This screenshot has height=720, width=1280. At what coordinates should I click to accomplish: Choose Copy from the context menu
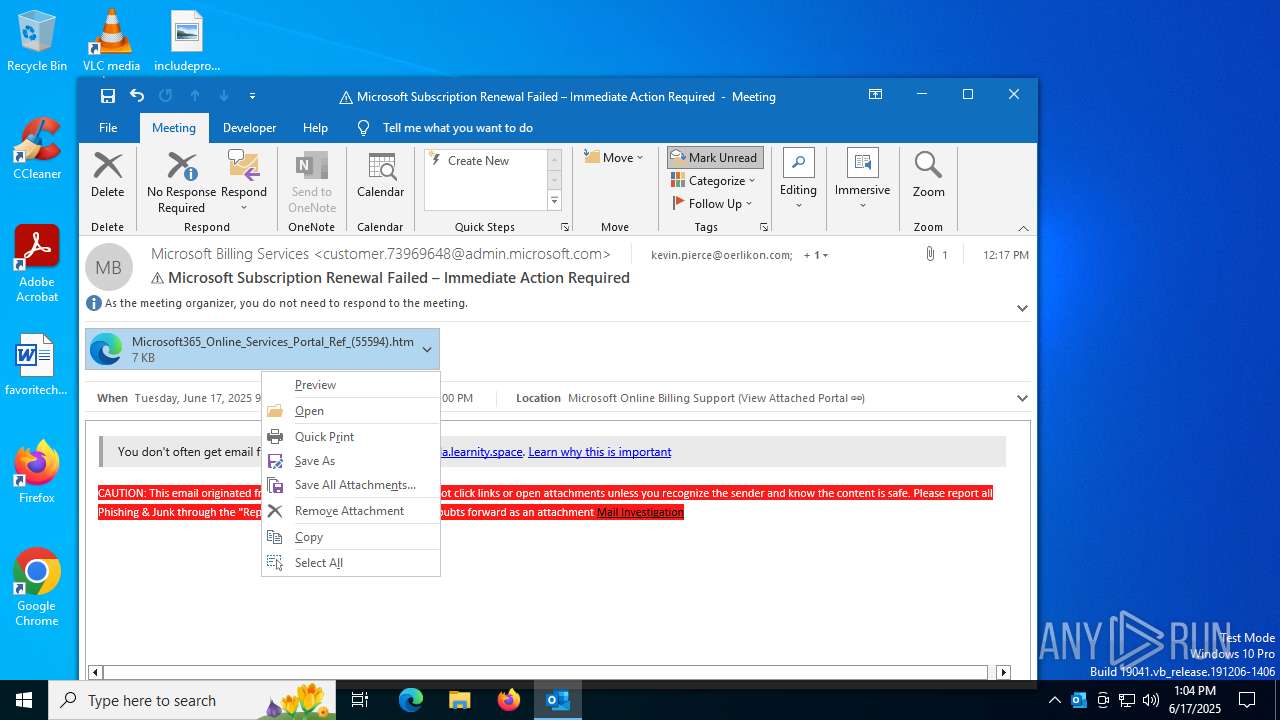tap(351, 537)
